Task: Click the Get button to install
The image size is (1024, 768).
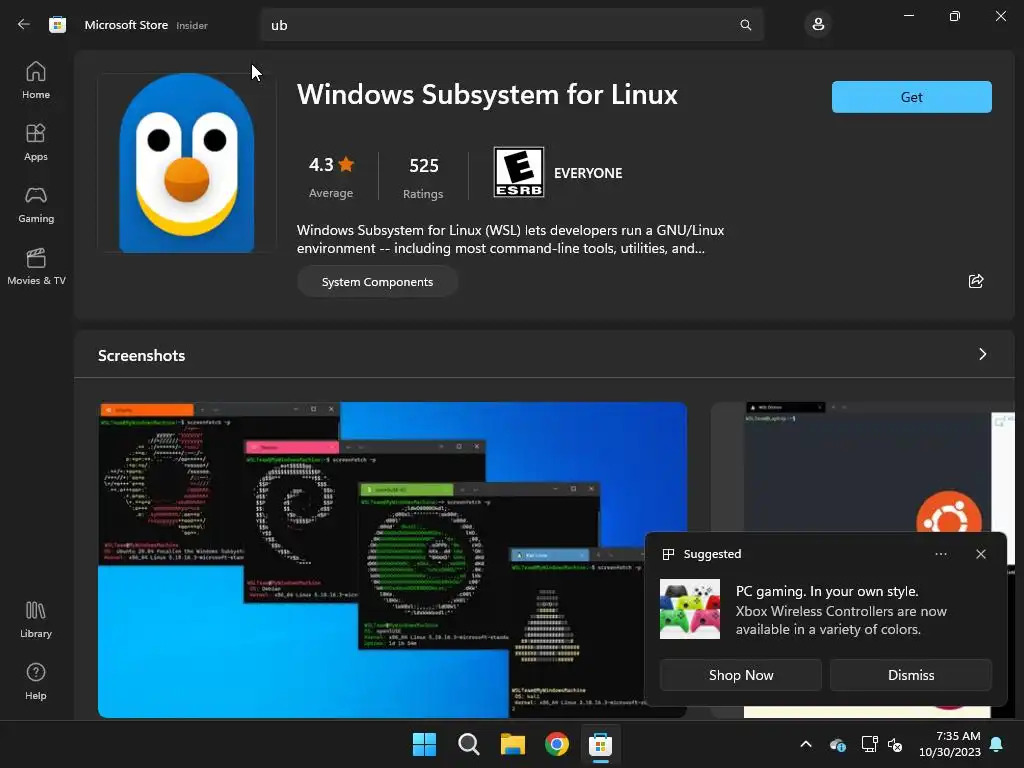Action: pyautogui.click(x=912, y=97)
